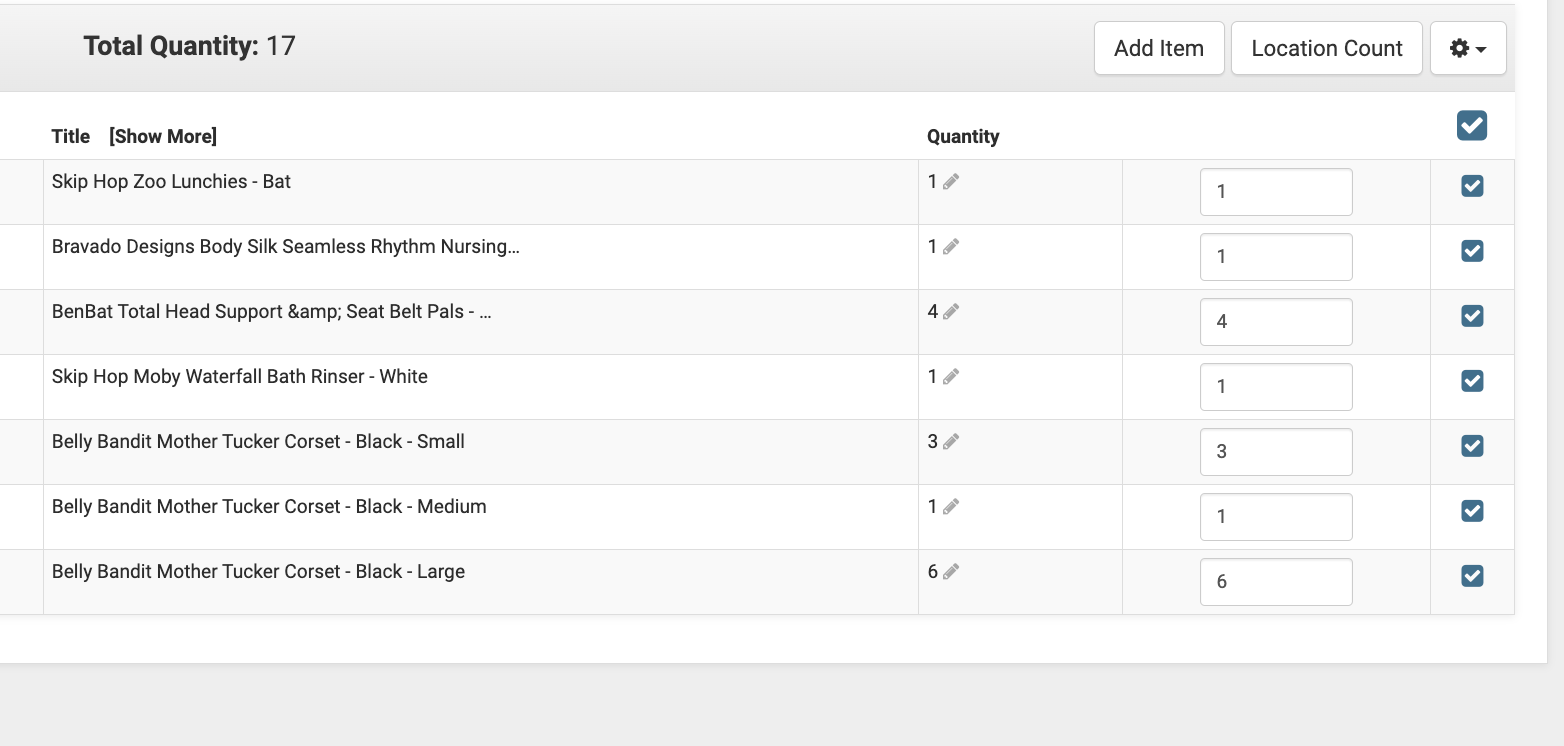Focus quantity field for Skip Hop Zoo Lunchies

coord(1276,192)
